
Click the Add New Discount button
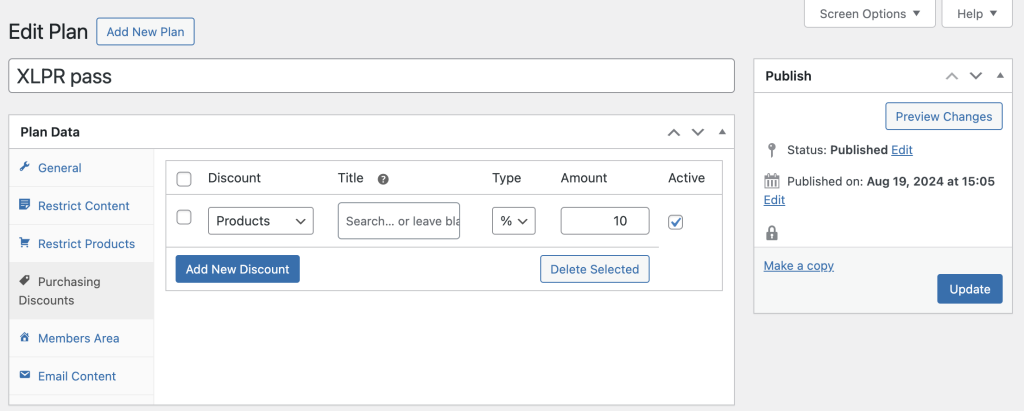(237, 269)
